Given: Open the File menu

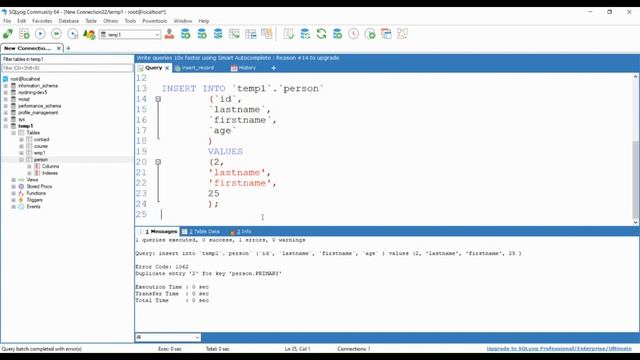Looking at the screenshot, I should click(7, 21).
